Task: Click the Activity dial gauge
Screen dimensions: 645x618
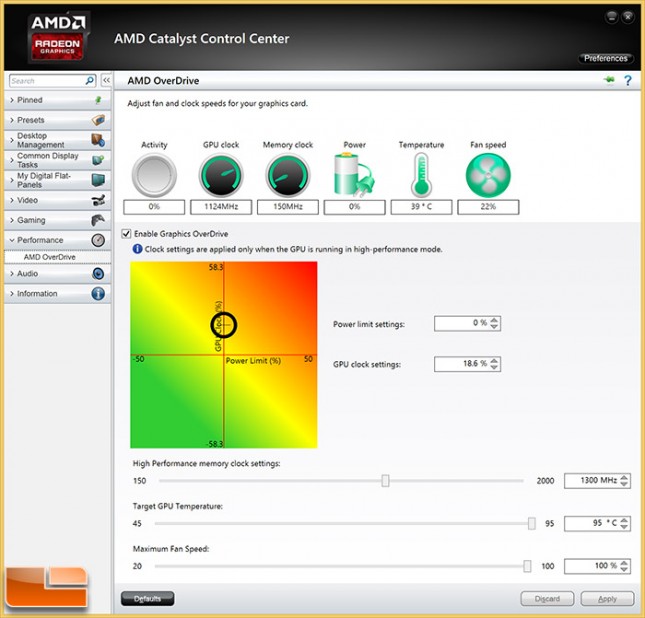Action: pyautogui.click(x=154, y=175)
